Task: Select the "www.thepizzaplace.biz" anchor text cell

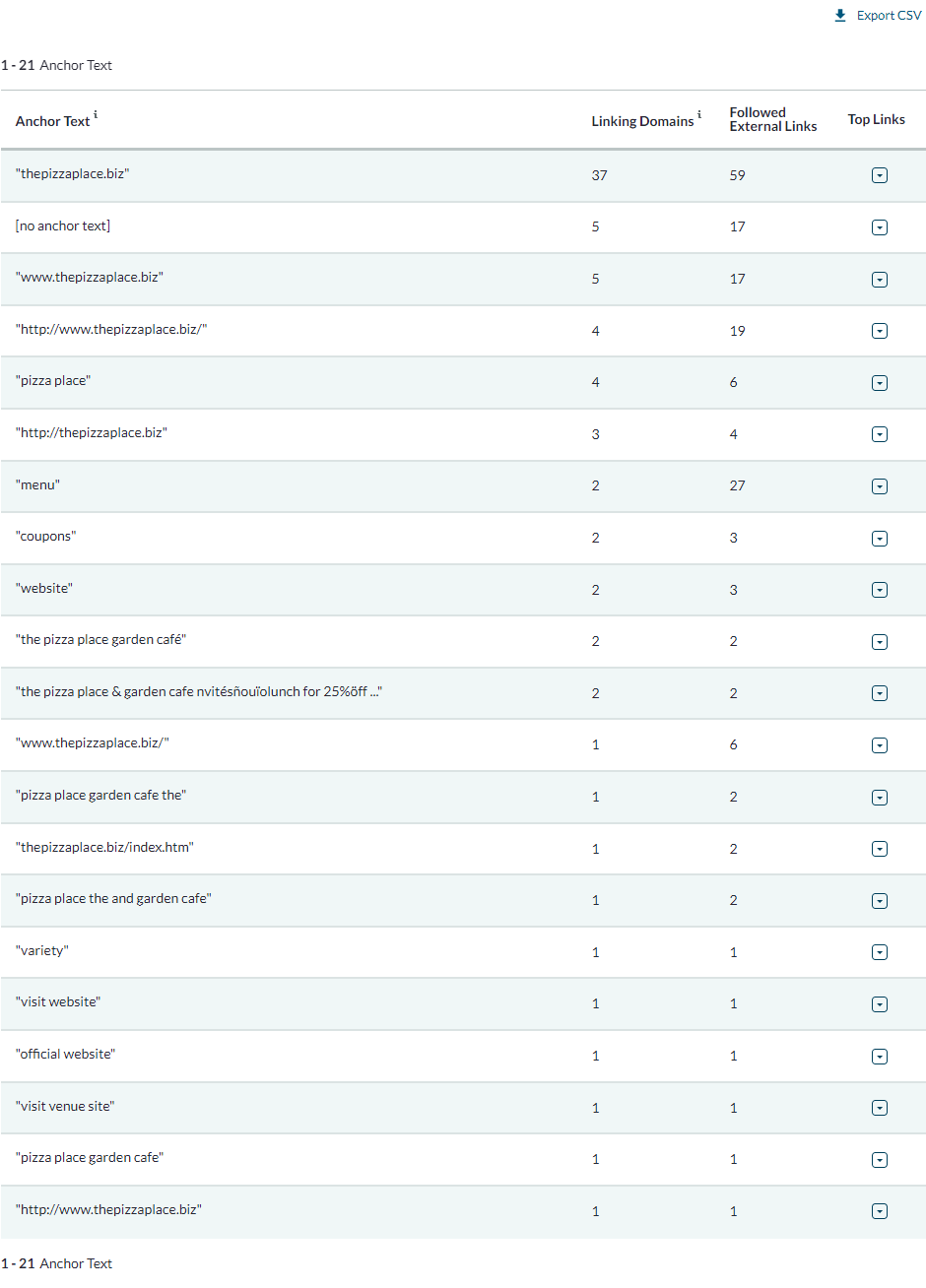Action: (90, 278)
